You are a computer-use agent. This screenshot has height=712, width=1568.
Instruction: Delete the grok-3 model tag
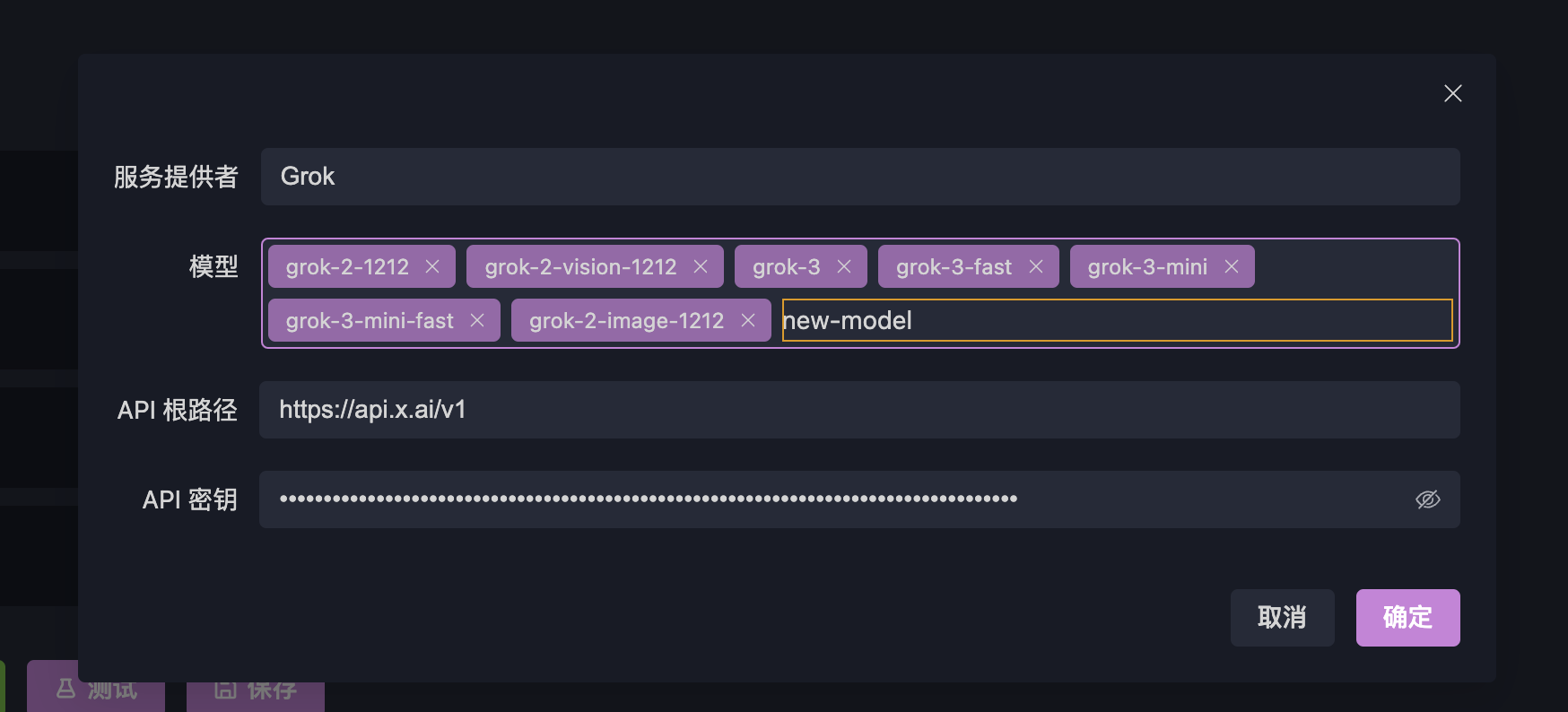[x=844, y=267]
